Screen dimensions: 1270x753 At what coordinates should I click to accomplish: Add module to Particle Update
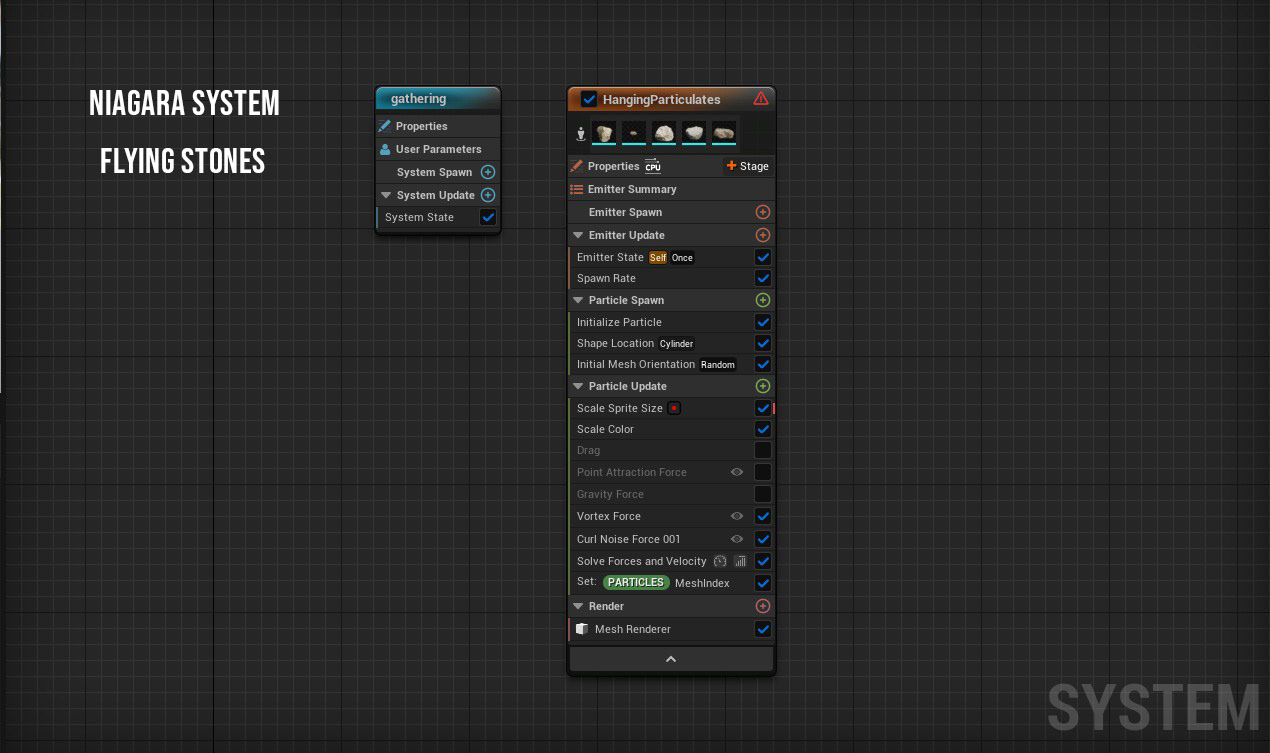pyautogui.click(x=763, y=386)
